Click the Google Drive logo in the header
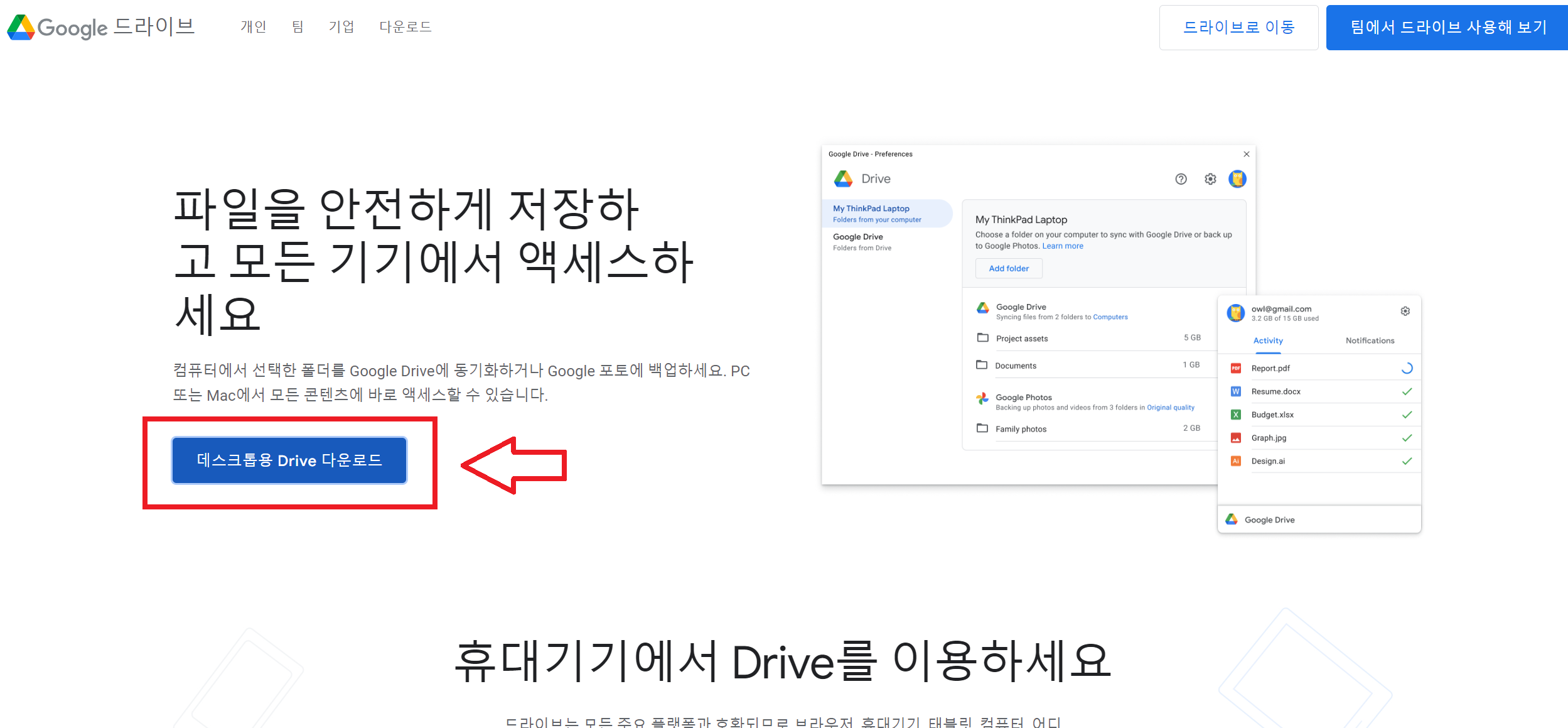This screenshot has height=728, width=1568. (x=100, y=27)
